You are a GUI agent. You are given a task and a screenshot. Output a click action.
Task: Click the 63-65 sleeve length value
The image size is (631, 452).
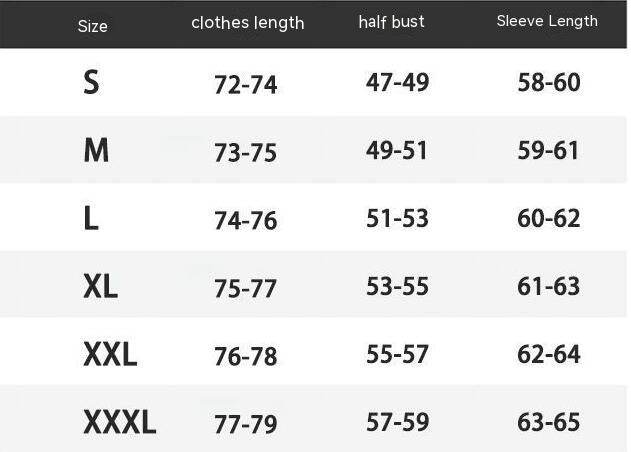(549, 422)
